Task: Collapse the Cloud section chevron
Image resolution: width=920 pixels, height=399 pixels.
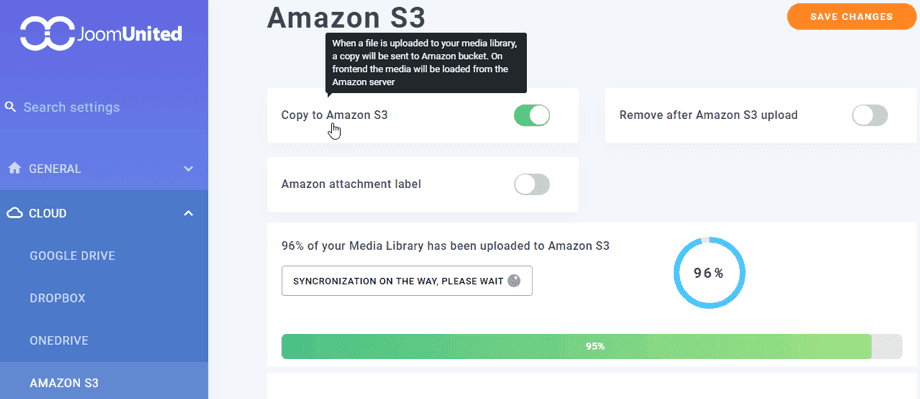Action: (188, 213)
